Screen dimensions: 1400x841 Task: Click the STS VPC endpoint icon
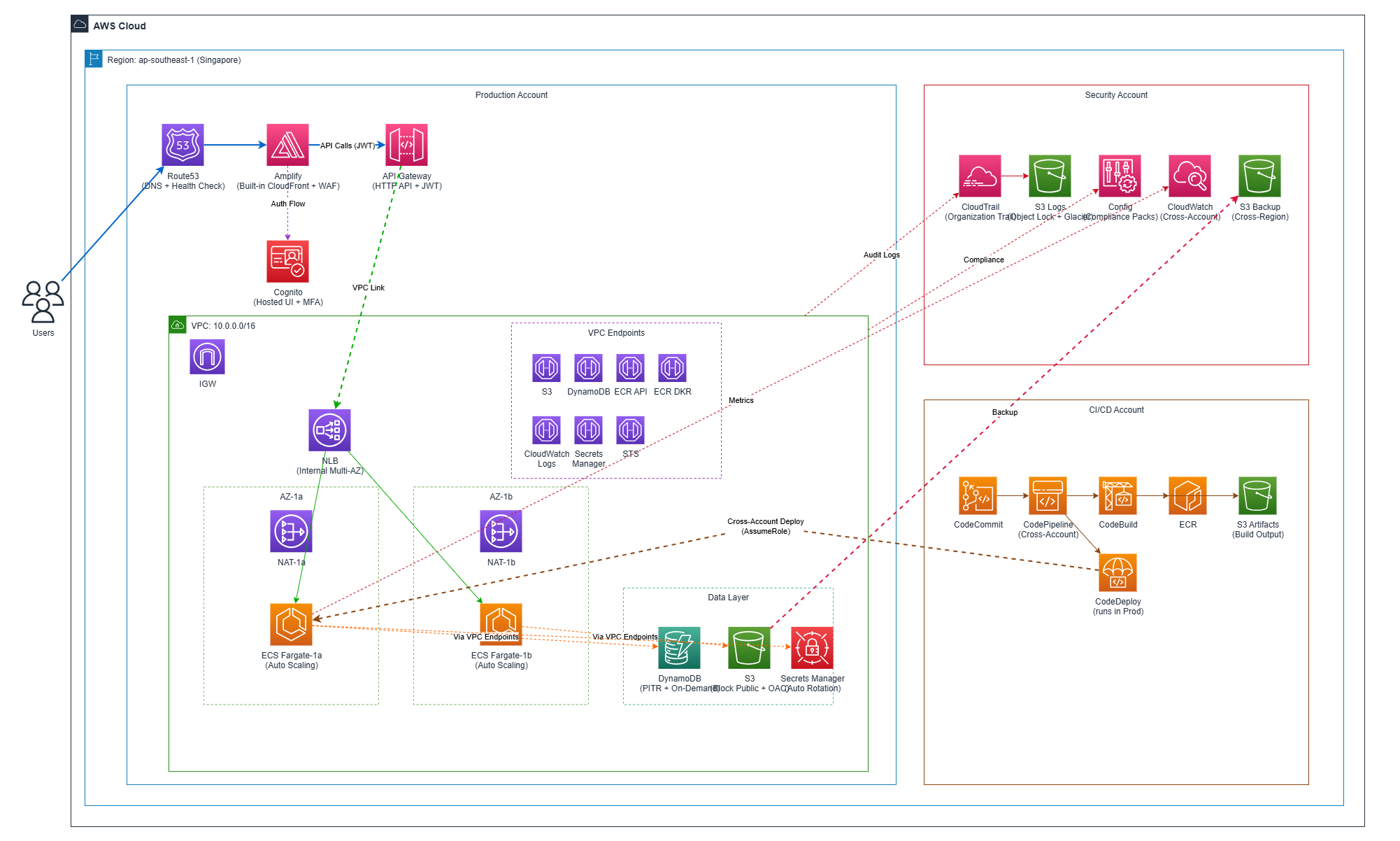pyautogui.click(x=630, y=430)
